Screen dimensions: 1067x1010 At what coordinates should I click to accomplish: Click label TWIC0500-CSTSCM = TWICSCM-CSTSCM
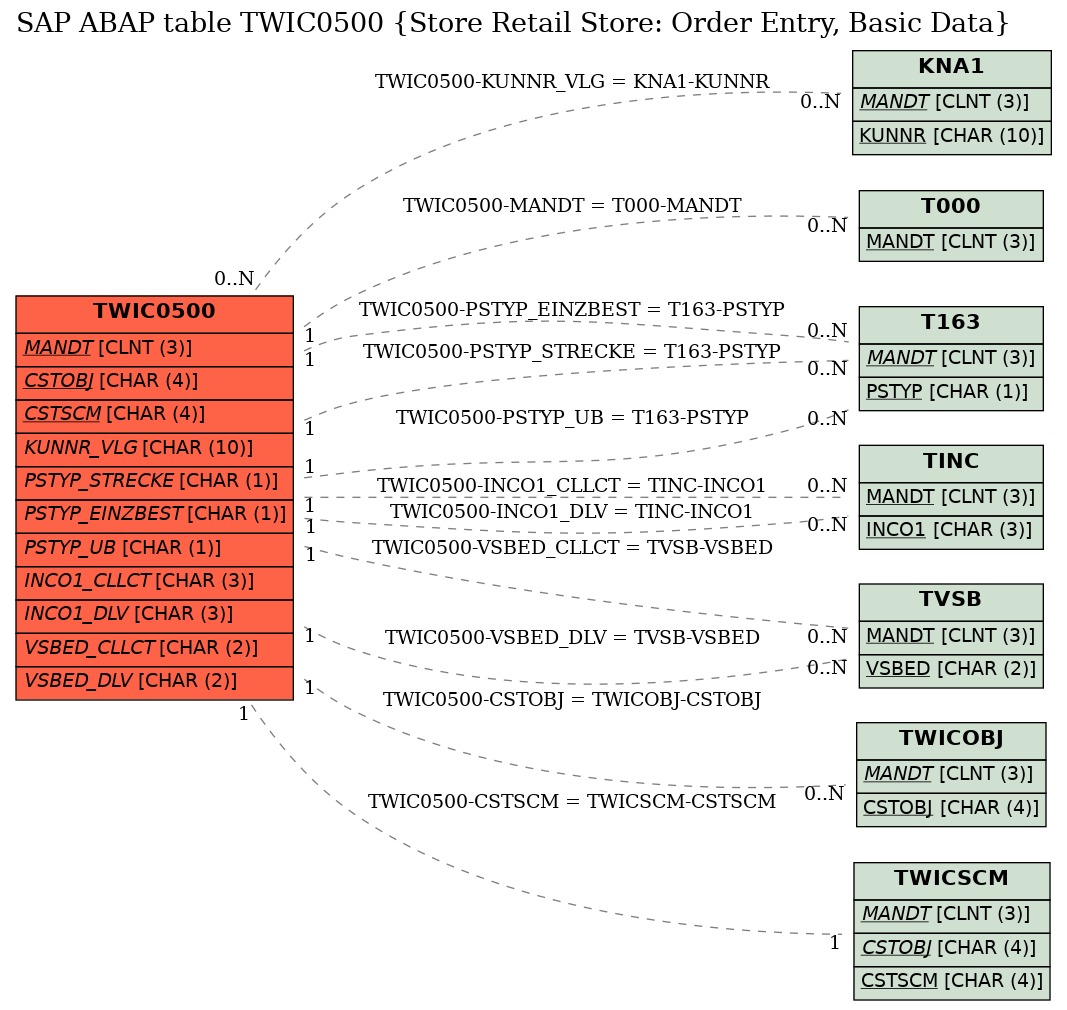click(572, 802)
